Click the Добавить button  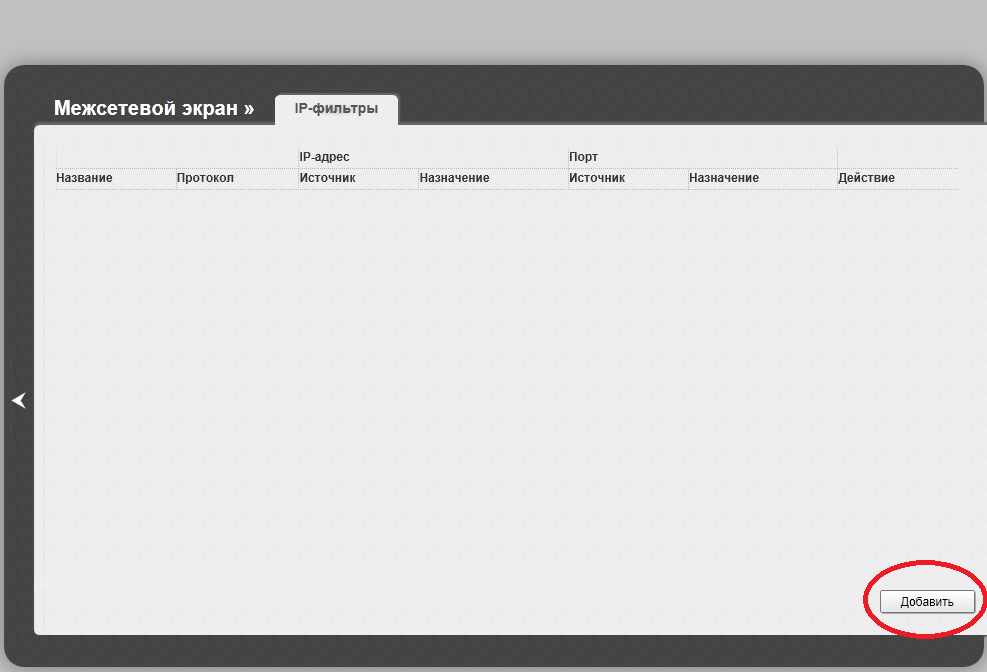click(926, 601)
